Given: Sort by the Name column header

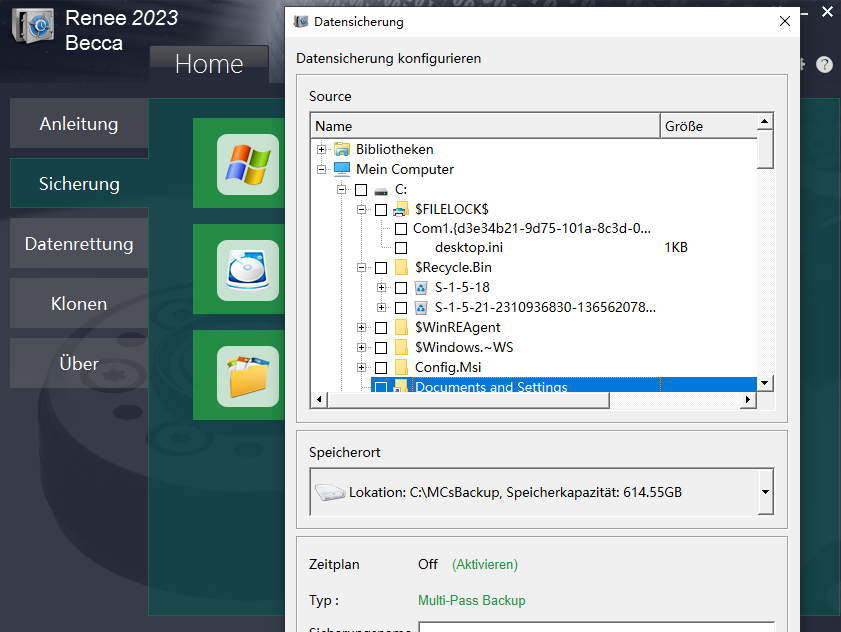Looking at the screenshot, I should (x=485, y=126).
